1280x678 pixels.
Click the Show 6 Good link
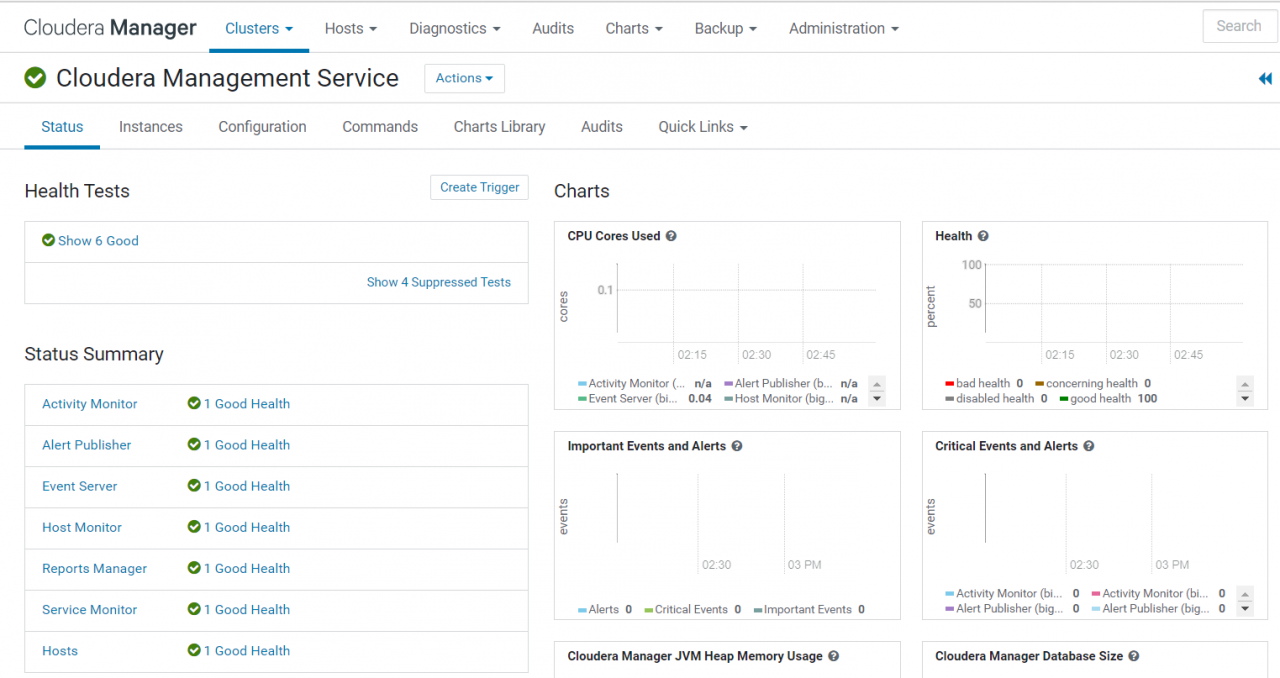[98, 240]
